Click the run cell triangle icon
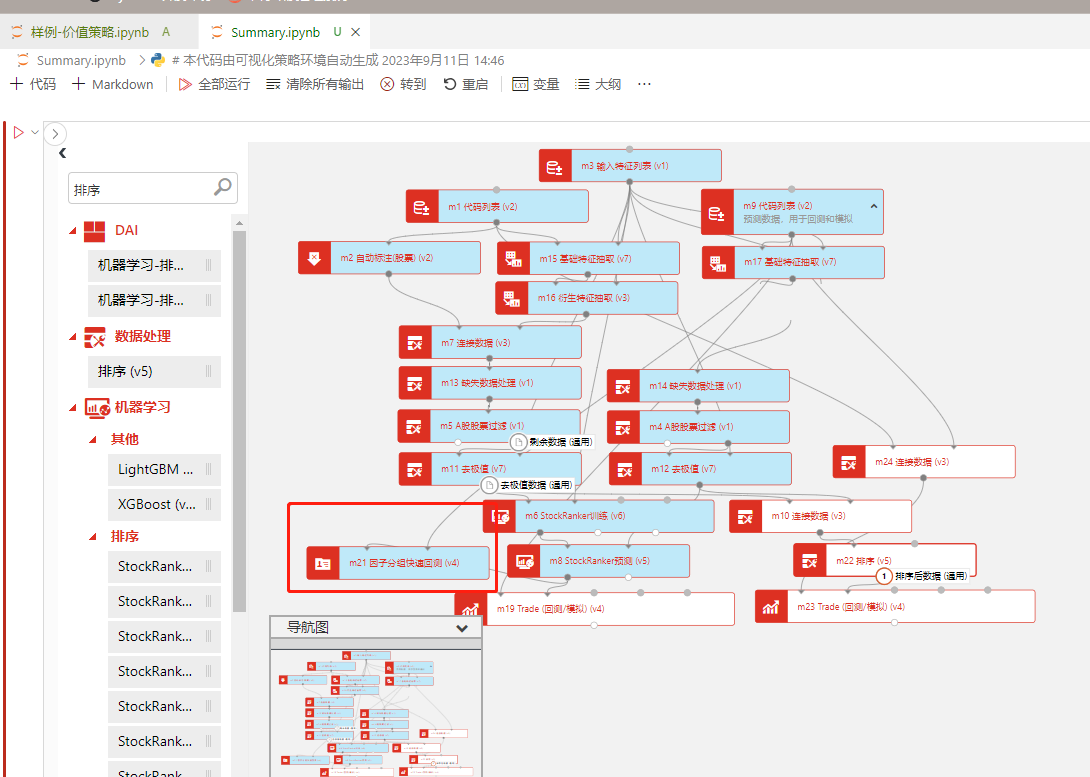 [x=18, y=132]
